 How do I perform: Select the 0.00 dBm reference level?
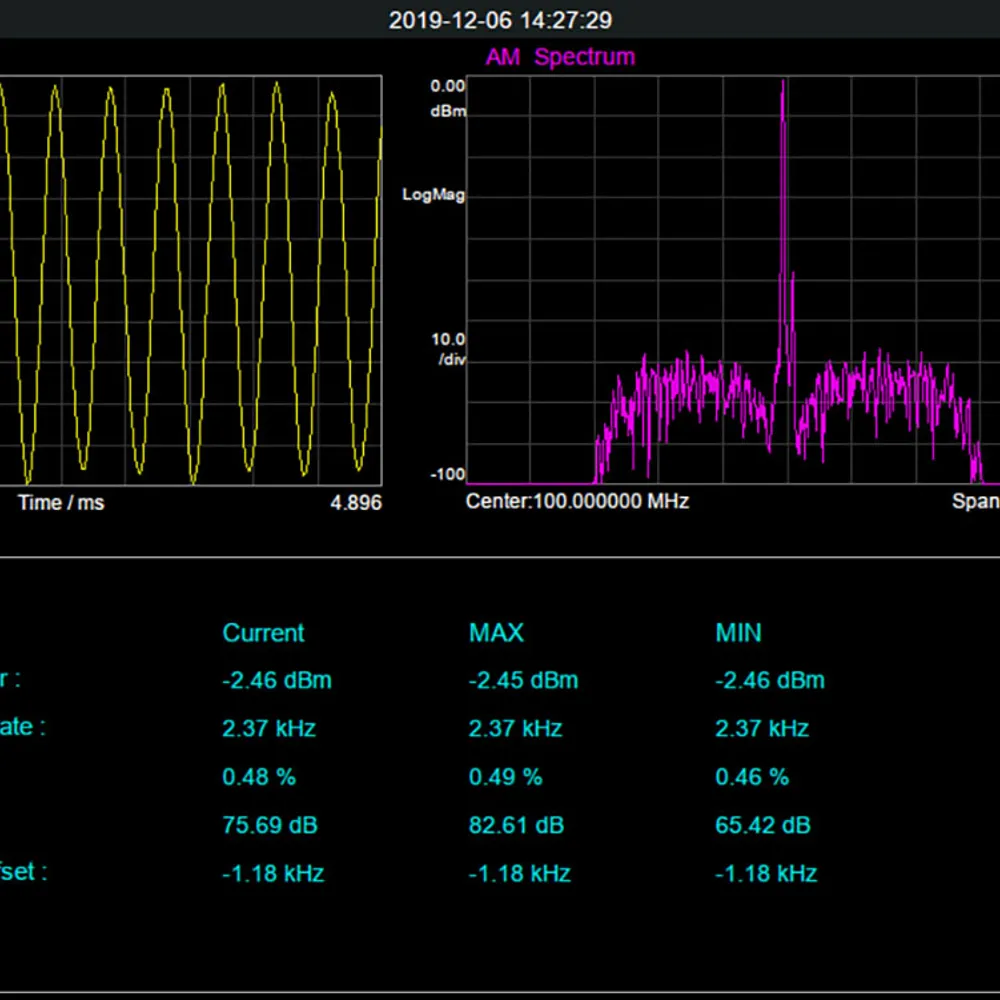[447, 97]
